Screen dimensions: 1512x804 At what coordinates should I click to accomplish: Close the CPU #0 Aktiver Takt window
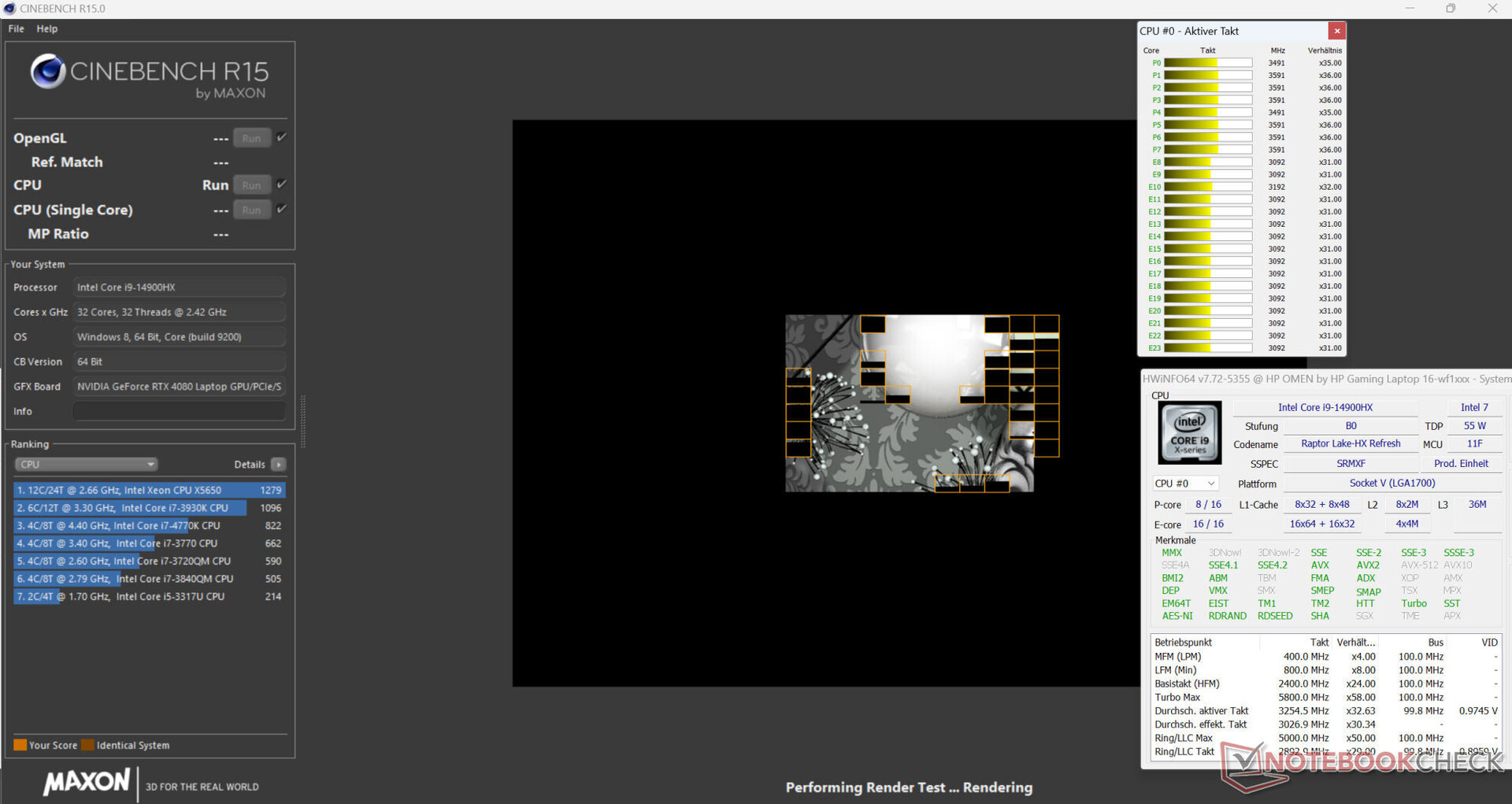coord(1336,31)
